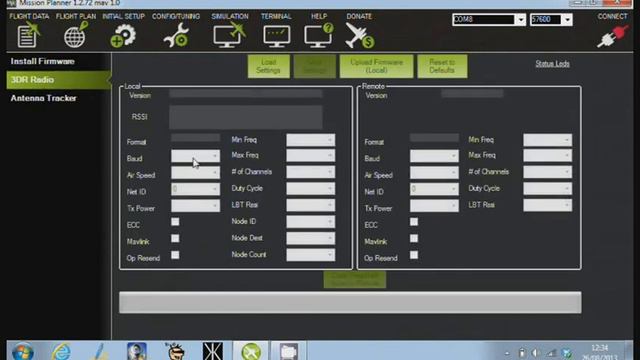This screenshot has width=640, height=360.
Task: Open the Local Net ID dropdown
Action: click(195, 189)
